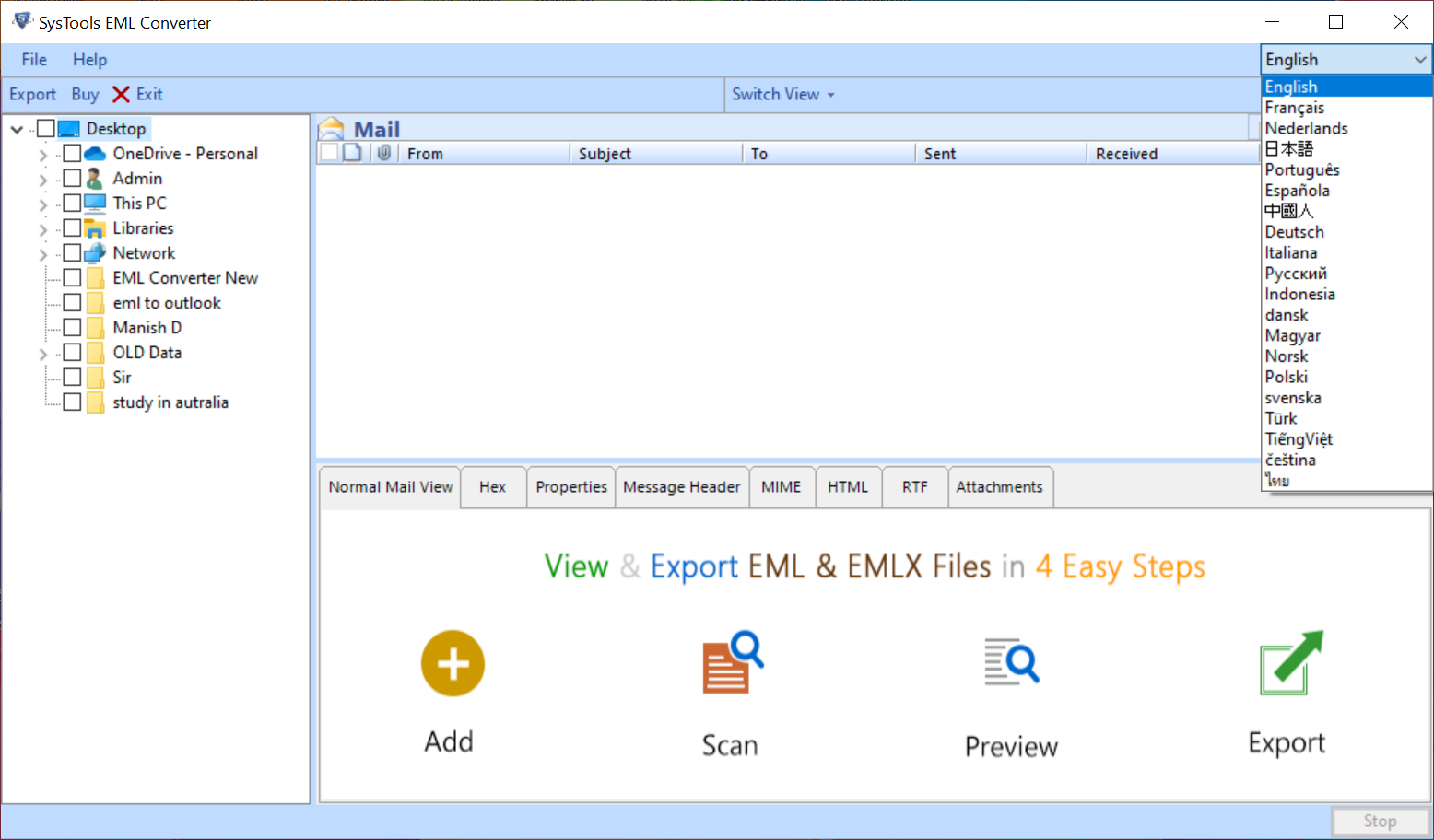Click the Buy toolbar button

pos(85,94)
